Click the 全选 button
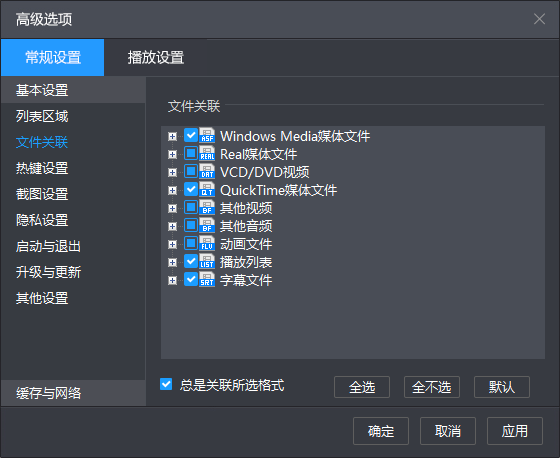This screenshot has height=458, width=560. pyautogui.click(x=362, y=387)
